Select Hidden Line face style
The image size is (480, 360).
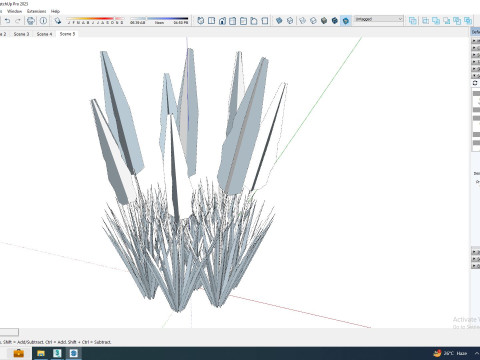(313, 21)
